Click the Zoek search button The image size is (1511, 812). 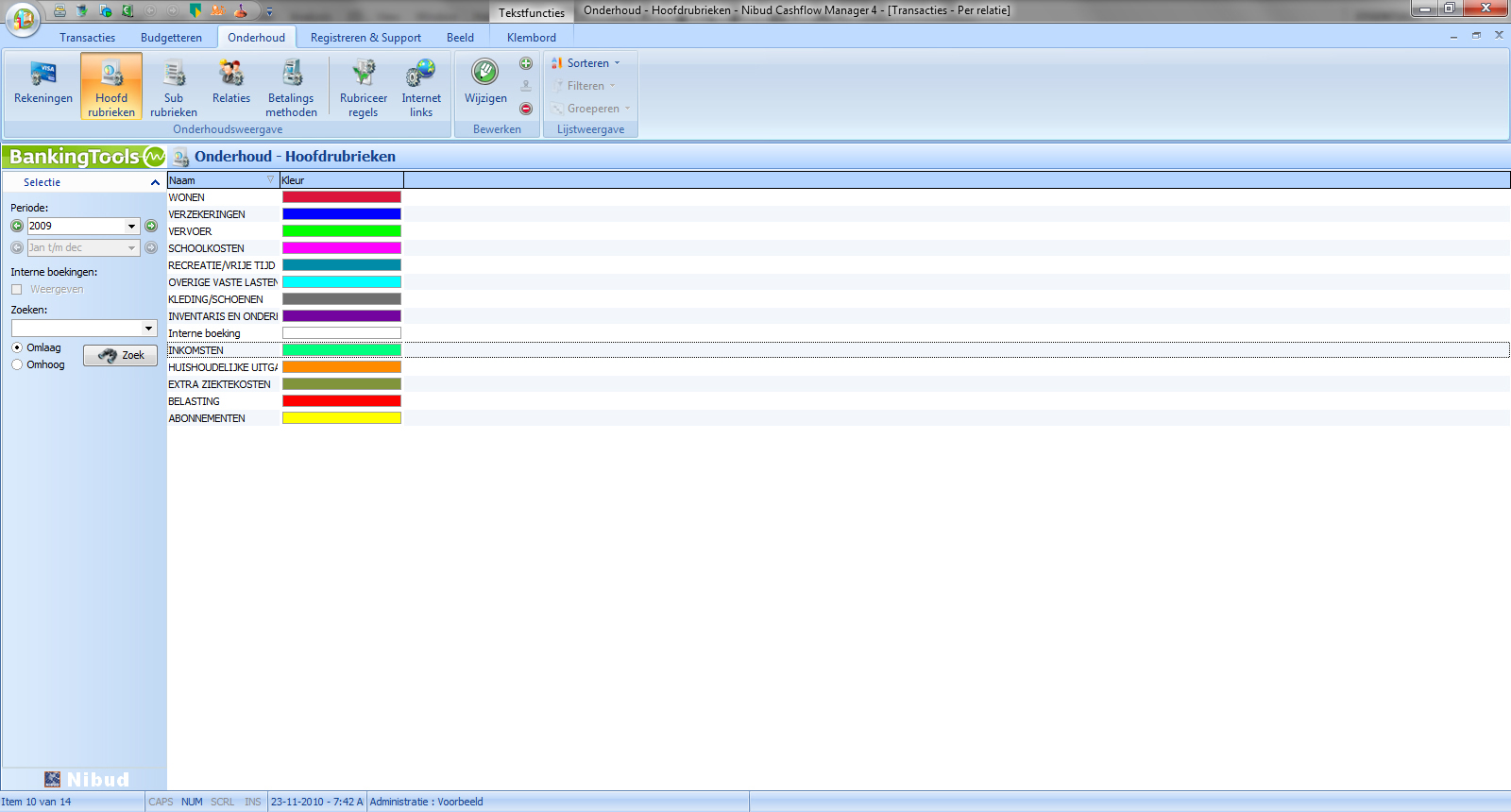pos(120,355)
